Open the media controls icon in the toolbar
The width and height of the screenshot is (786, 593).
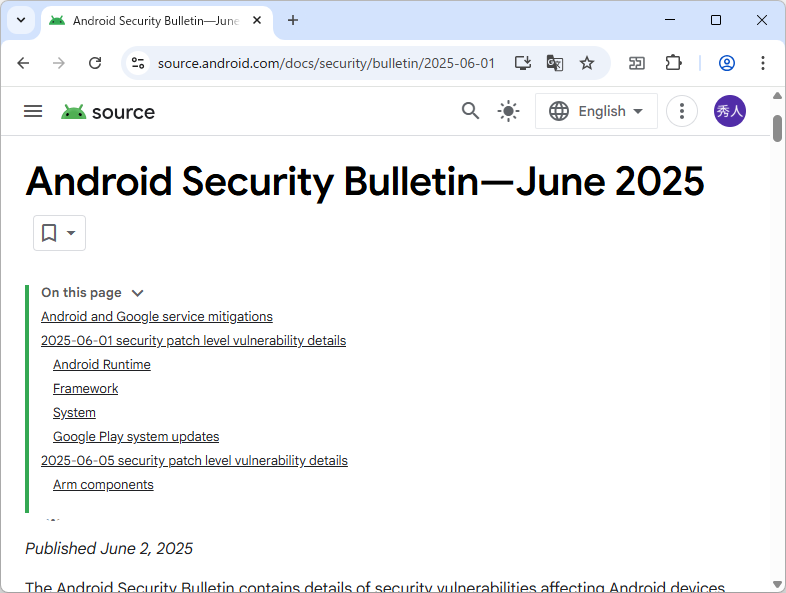(x=637, y=63)
